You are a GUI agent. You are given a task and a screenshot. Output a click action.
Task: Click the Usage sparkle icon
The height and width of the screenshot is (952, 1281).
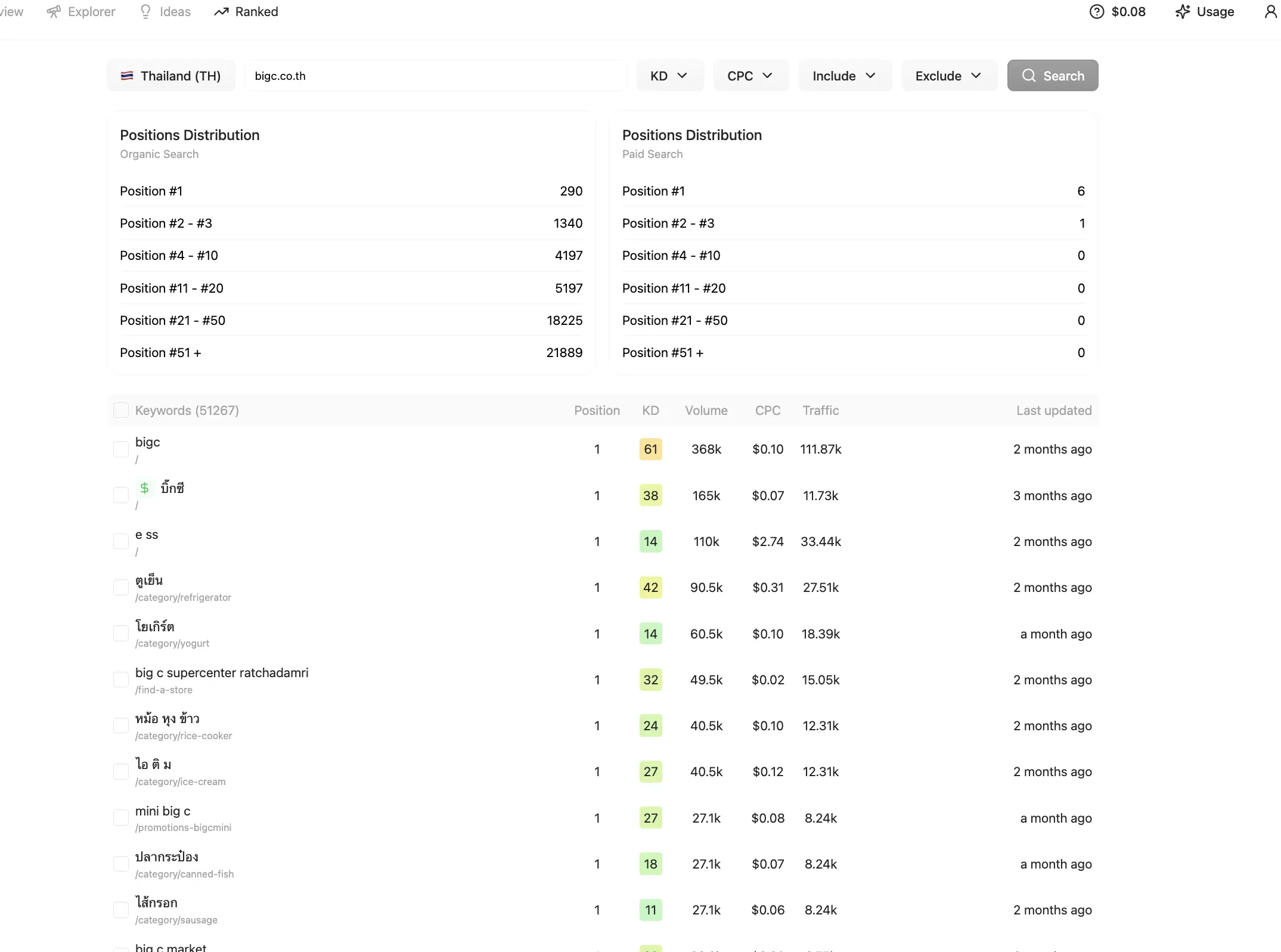click(1183, 12)
